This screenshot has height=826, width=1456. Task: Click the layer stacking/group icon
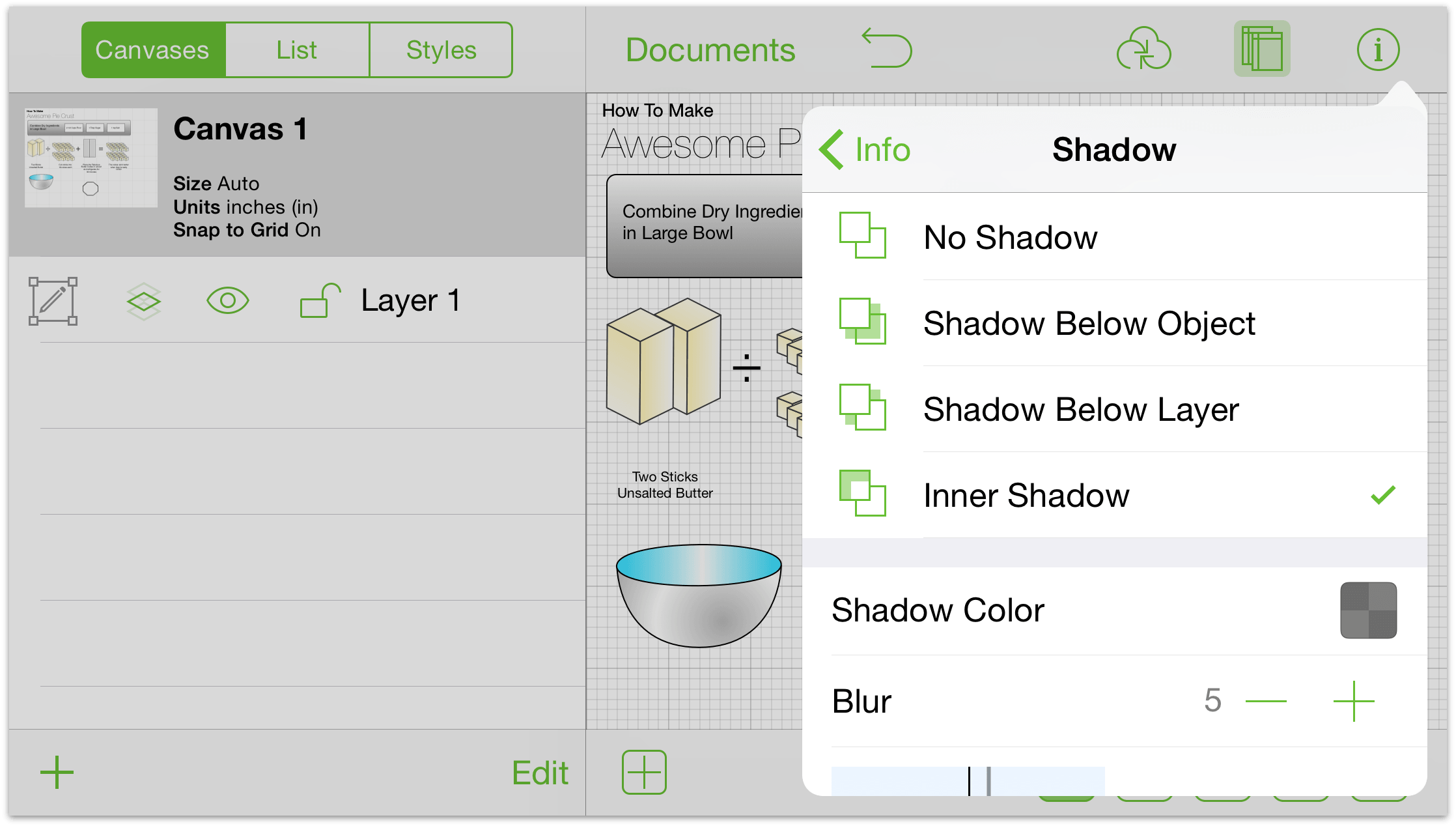pyautogui.click(x=140, y=299)
